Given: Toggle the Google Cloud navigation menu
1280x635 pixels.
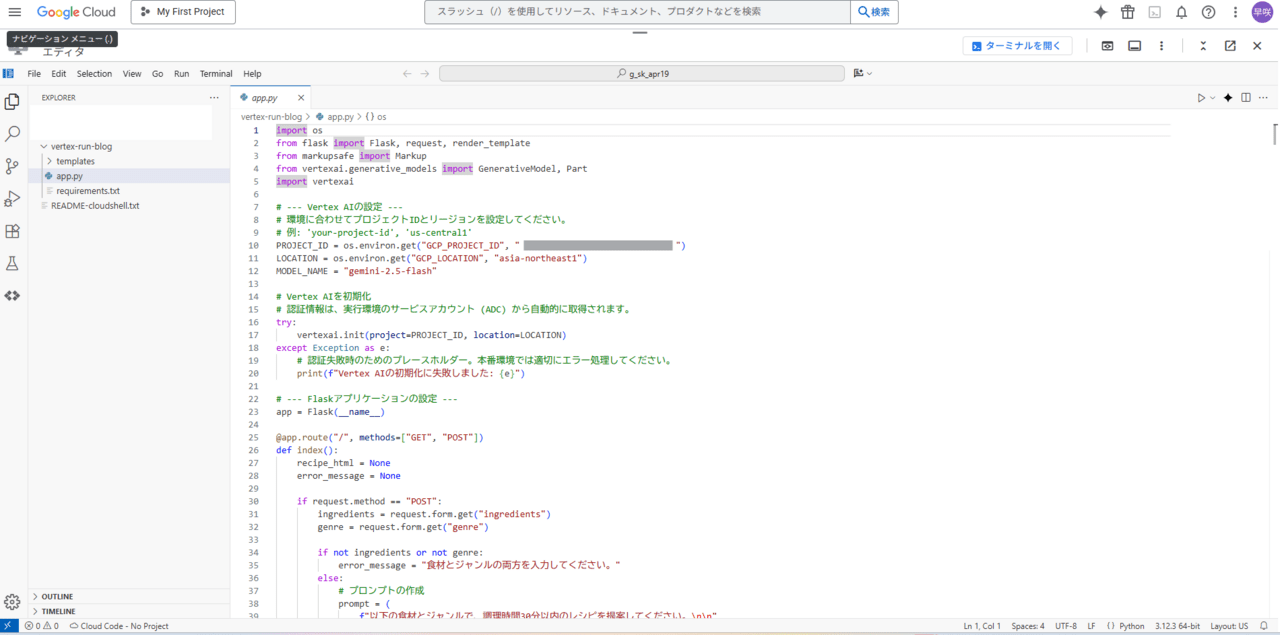Looking at the screenshot, I should (14, 12).
